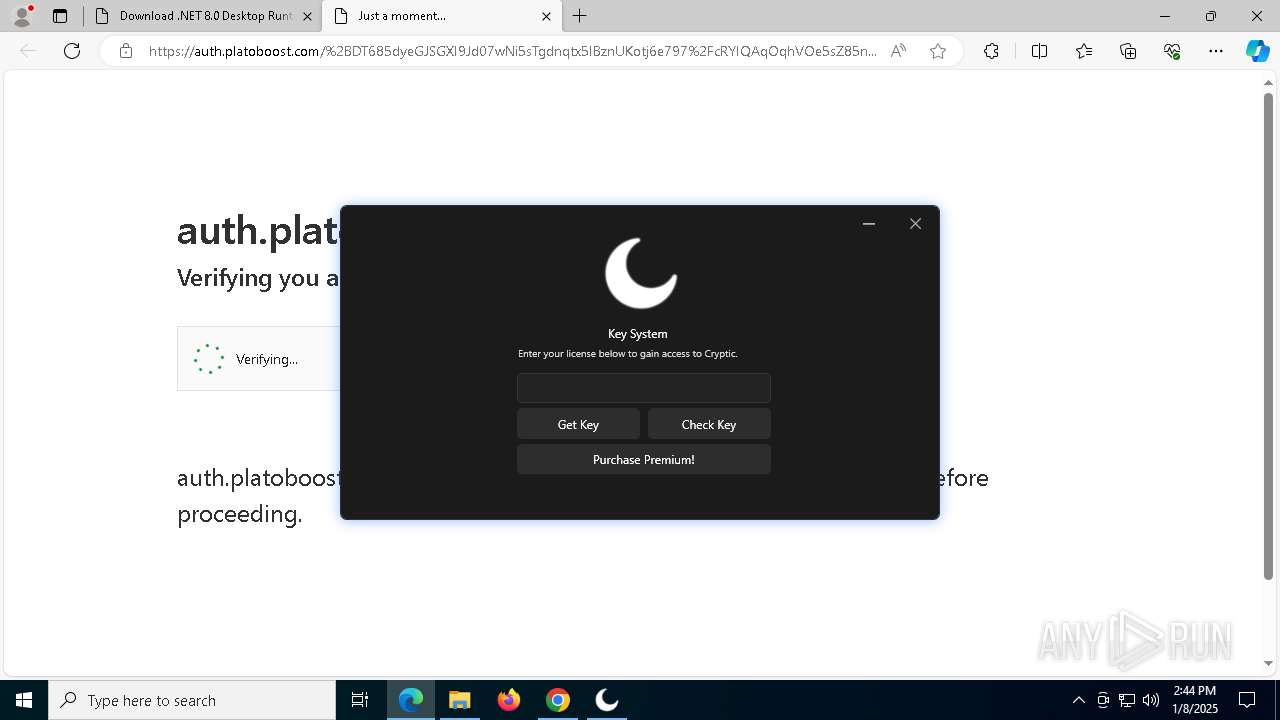This screenshot has width=1280, height=720.
Task: Open Windows notification center
Action: [1247, 700]
